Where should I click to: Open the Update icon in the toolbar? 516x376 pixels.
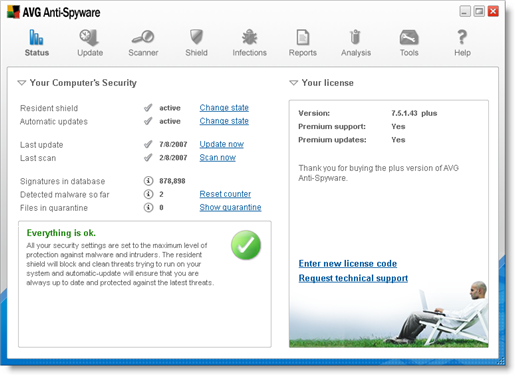point(89,37)
